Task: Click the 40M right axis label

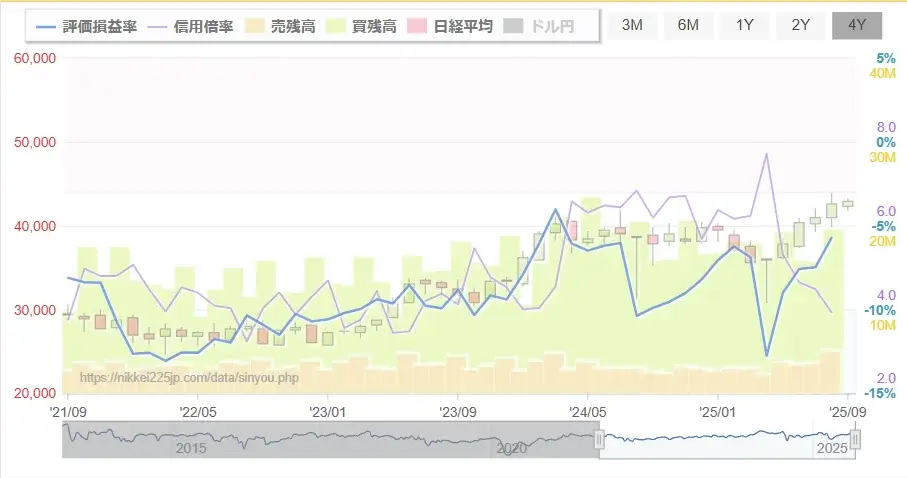Action: 883,73
